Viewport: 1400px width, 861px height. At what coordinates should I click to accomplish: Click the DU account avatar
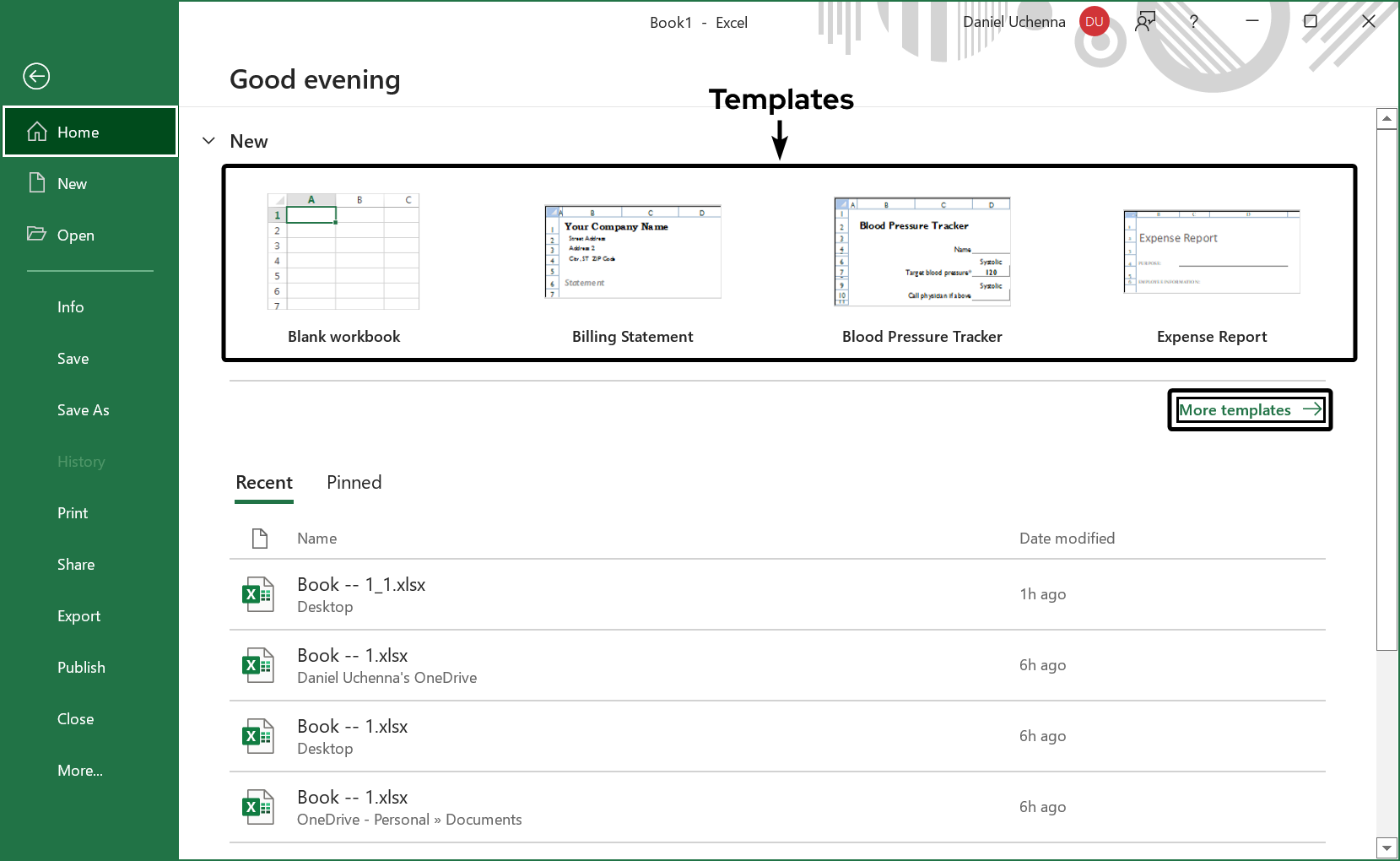coord(1094,22)
